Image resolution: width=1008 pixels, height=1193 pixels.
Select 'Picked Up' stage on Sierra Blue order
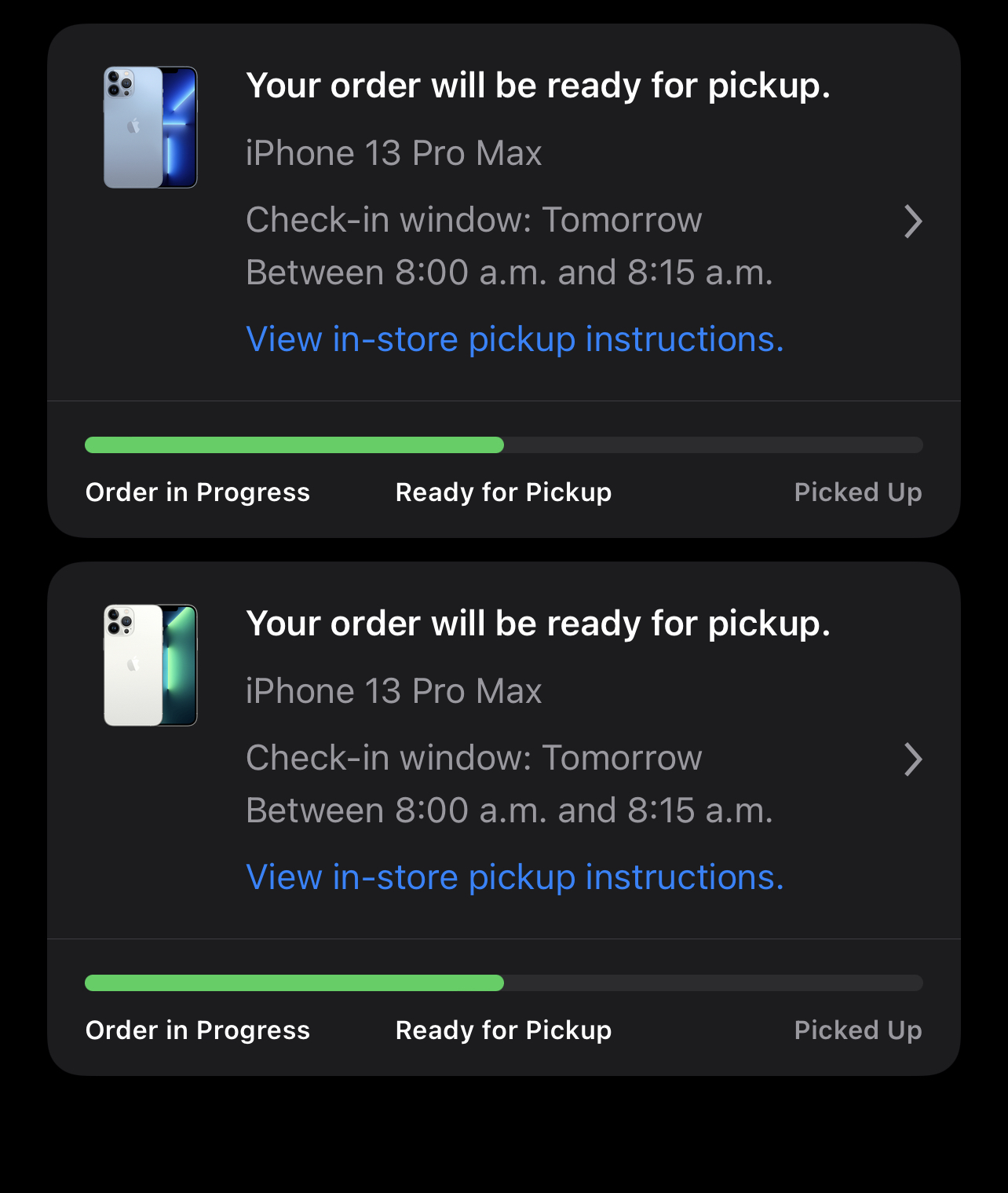858,492
